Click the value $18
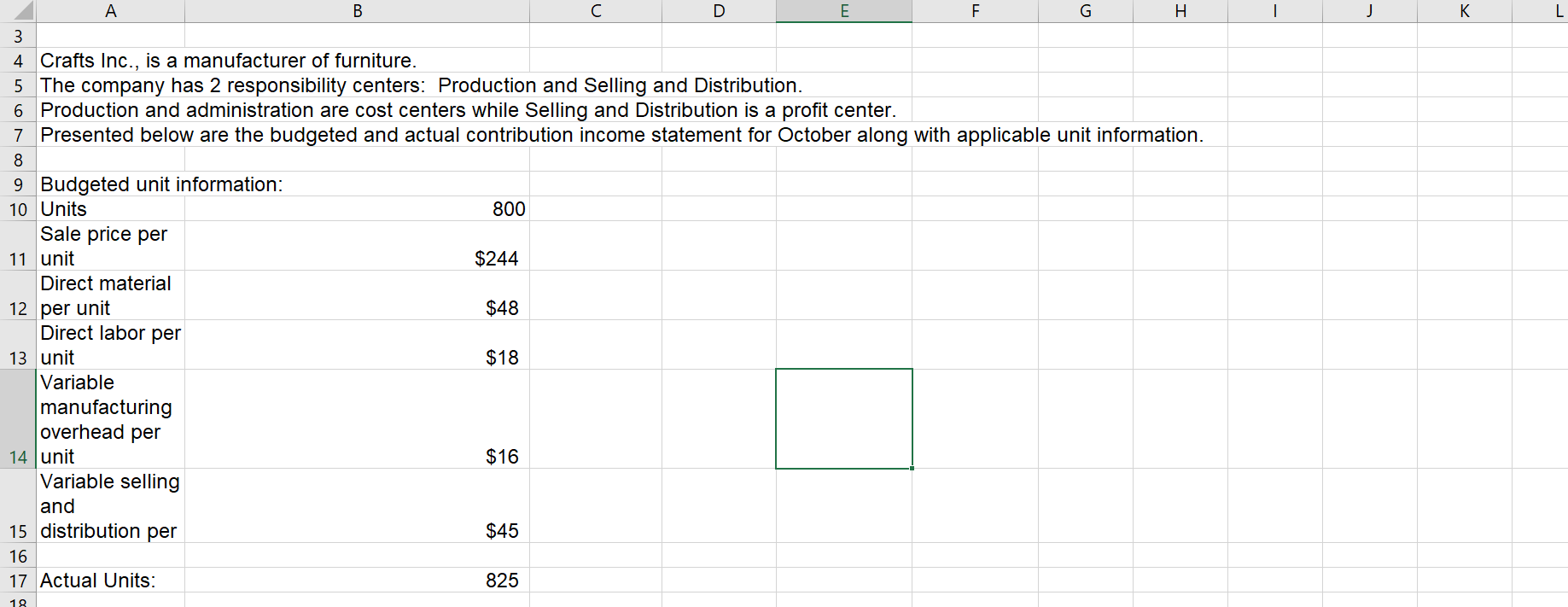1568x607 pixels. pyautogui.click(x=502, y=358)
